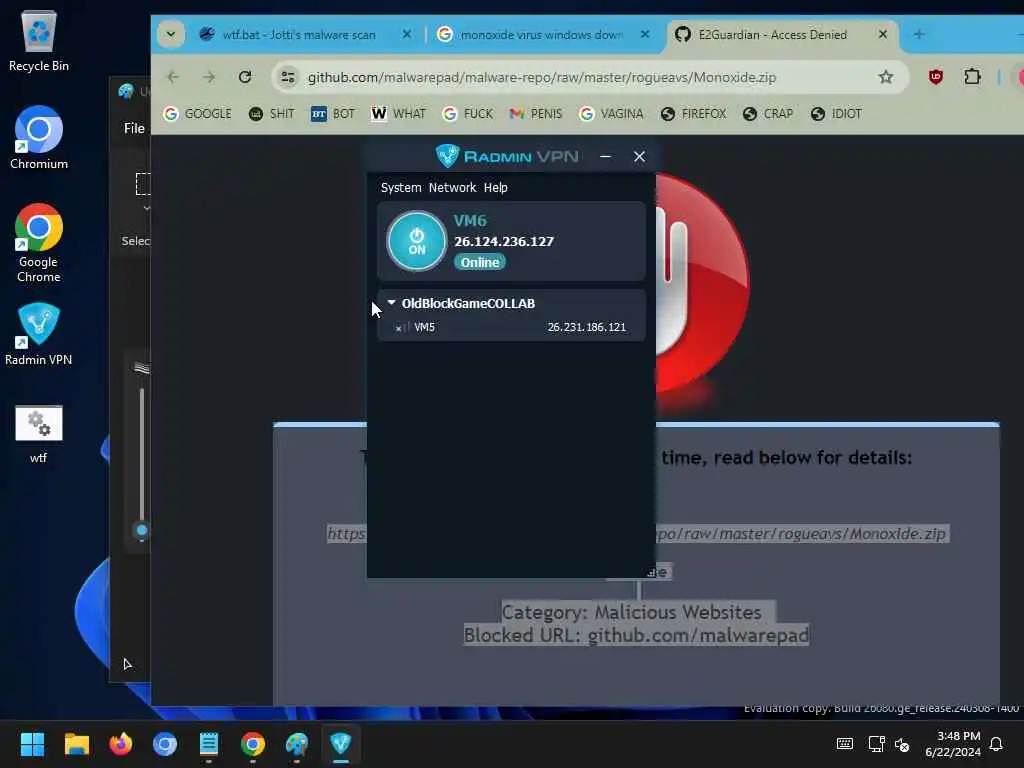Open the 3:48 PM clock and calendar

point(953,744)
